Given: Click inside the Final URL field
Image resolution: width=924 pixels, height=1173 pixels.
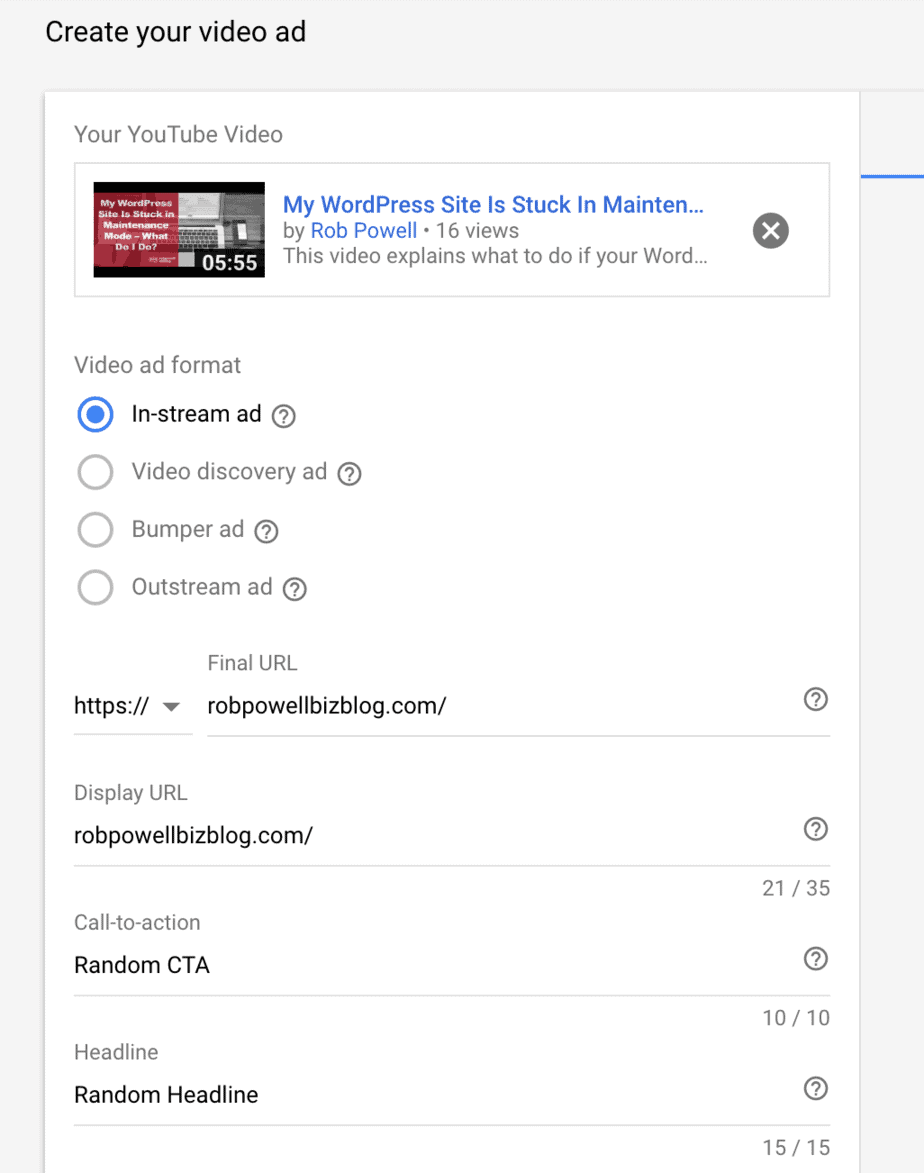Looking at the screenshot, I should pos(400,705).
